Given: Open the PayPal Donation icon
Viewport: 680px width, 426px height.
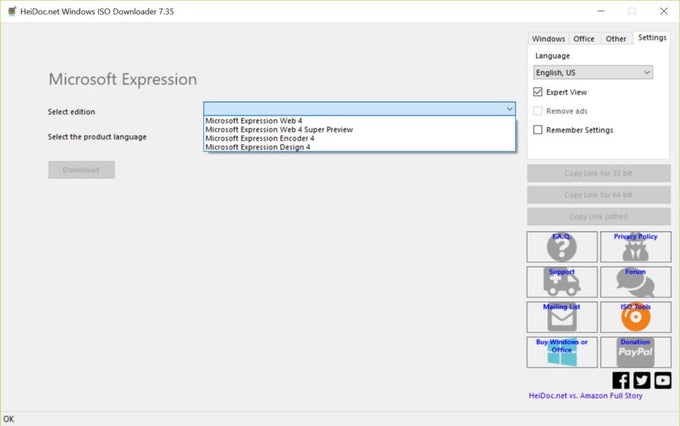Looking at the screenshot, I should pos(635,352).
